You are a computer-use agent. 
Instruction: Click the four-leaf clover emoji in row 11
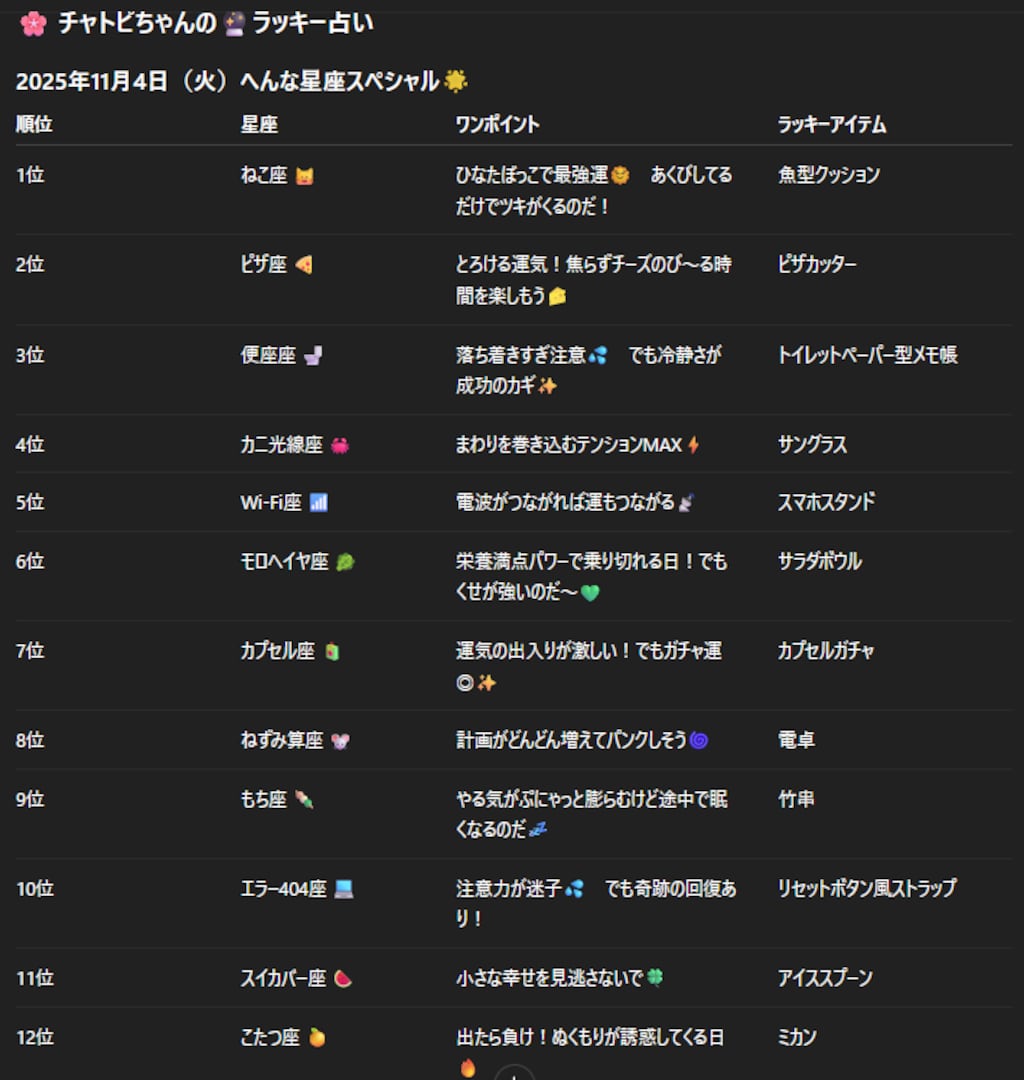(x=655, y=978)
